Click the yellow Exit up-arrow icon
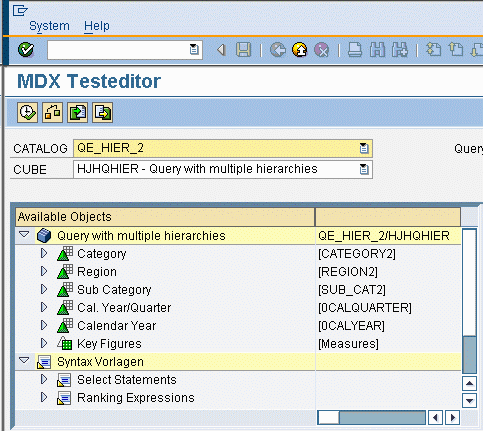483x431 pixels. (x=300, y=50)
